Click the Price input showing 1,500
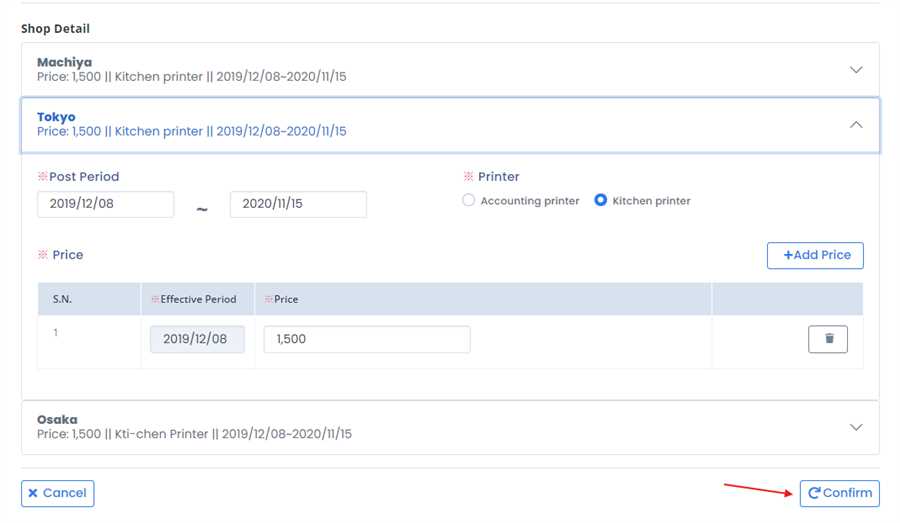900x523 pixels. pyautogui.click(x=366, y=339)
